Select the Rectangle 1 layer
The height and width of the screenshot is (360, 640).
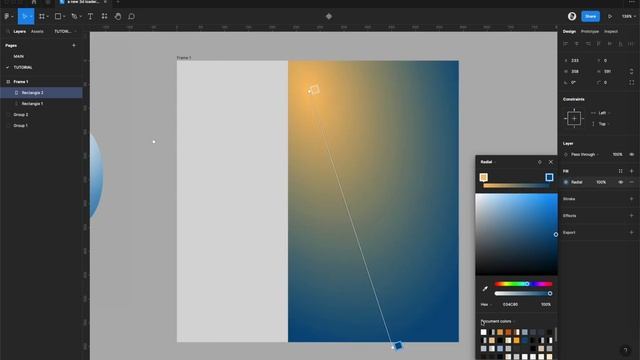click(x=32, y=104)
